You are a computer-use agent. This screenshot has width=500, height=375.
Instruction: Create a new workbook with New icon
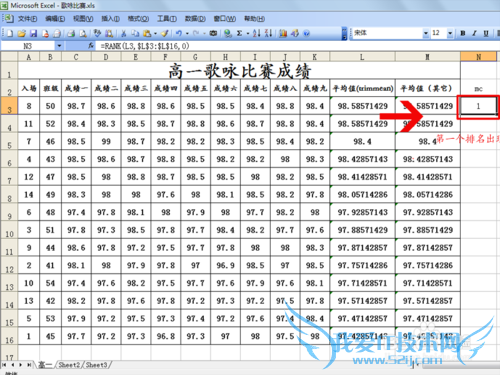(10, 33)
